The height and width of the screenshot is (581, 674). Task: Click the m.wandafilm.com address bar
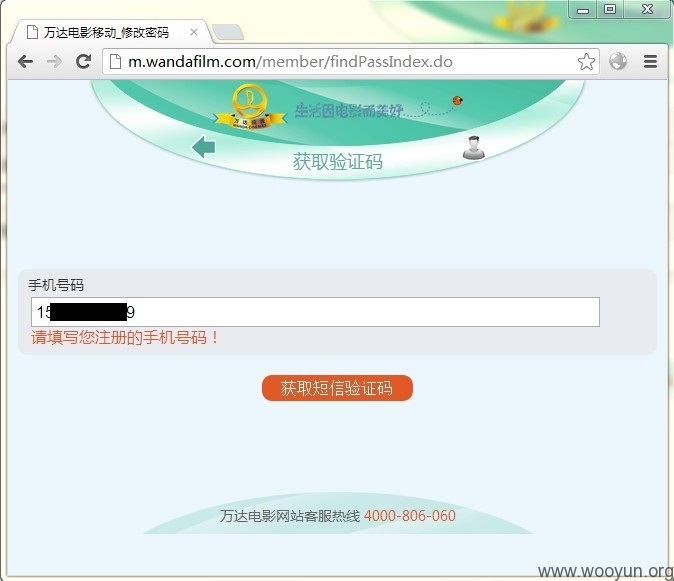click(350, 62)
